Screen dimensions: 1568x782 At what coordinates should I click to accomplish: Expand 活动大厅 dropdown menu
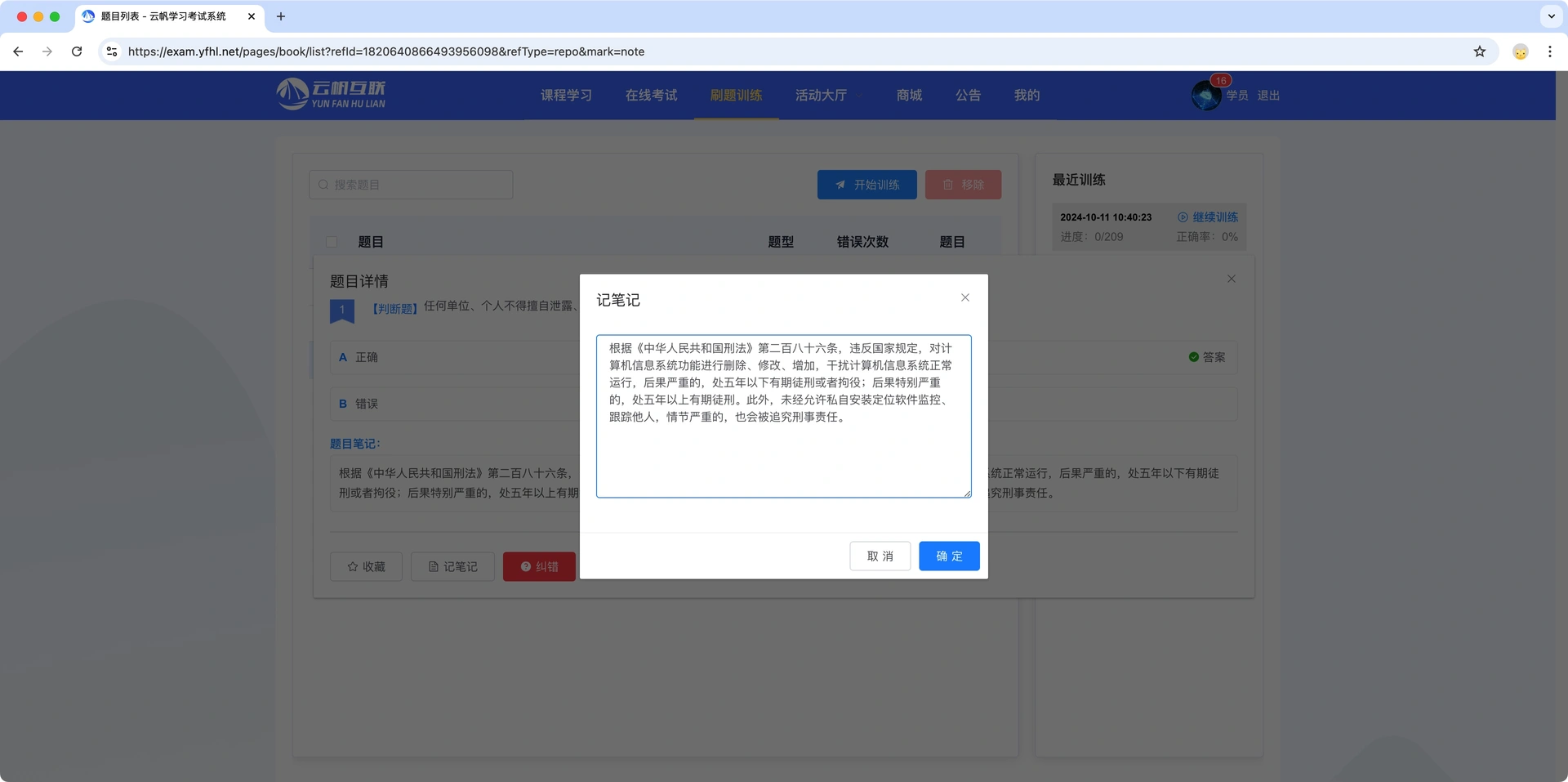pyautogui.click(x=828, y=96)
